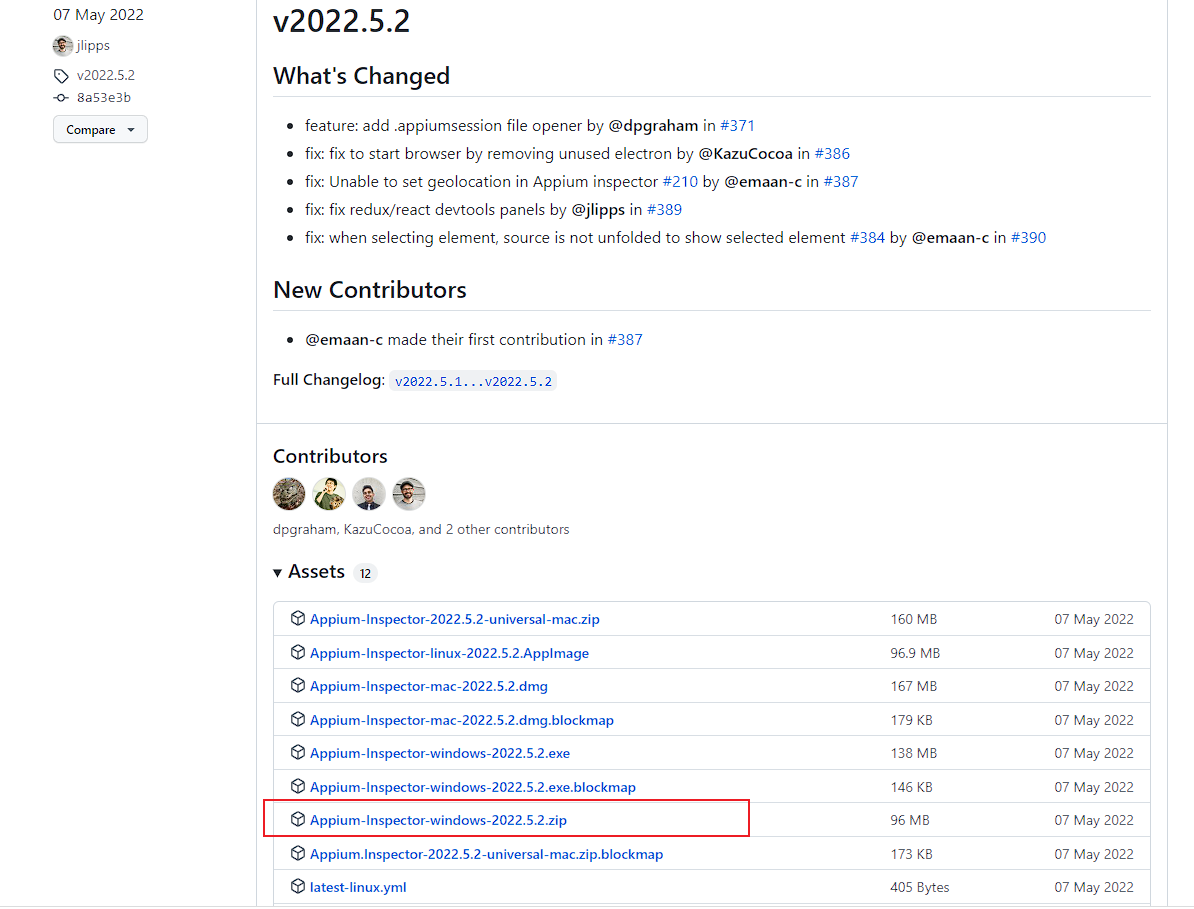Click the 138 MB size value
This screenshot has width=1194, height=909.
(914, 754)
